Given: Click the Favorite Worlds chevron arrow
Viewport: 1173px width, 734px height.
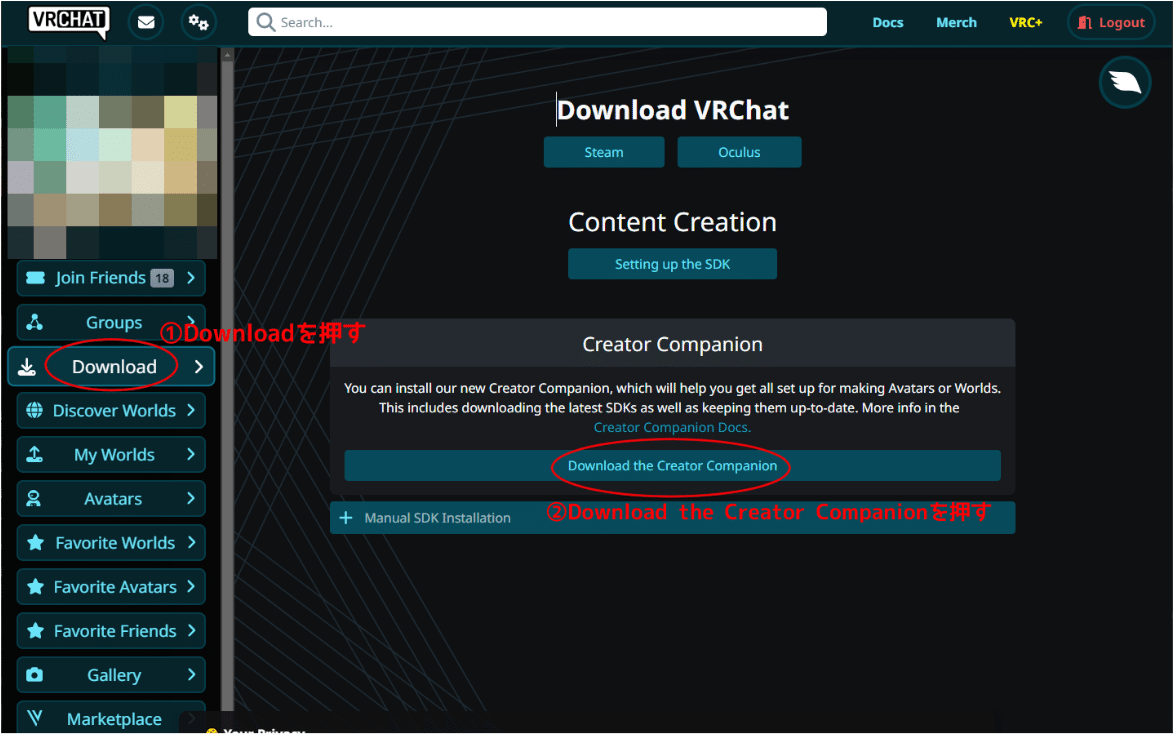Looking at the screenshot, I should pyautogui.click(x=191, y=542).
